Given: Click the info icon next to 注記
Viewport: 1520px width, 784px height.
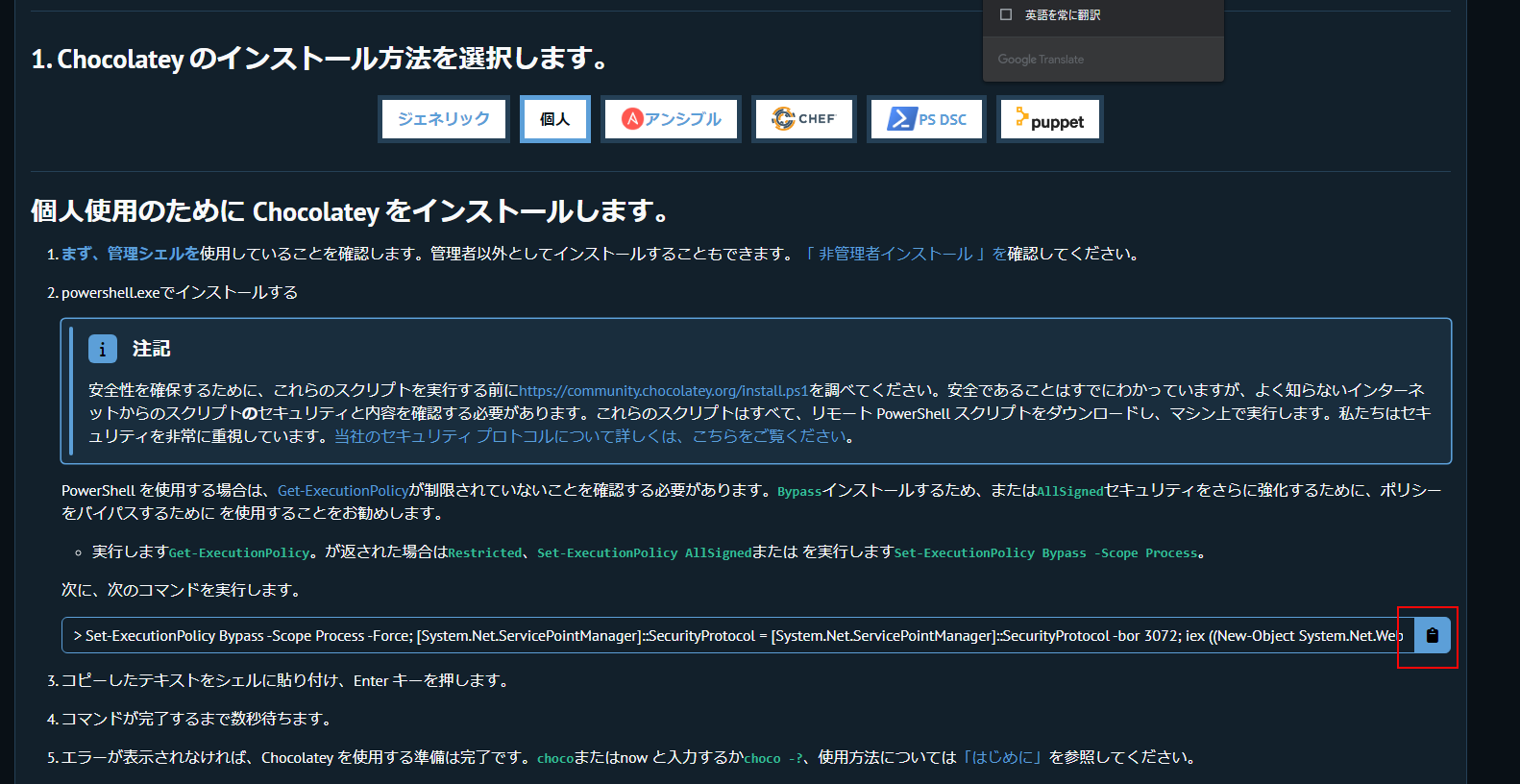Looking at the screenshot, I should [x=103, y=349].
